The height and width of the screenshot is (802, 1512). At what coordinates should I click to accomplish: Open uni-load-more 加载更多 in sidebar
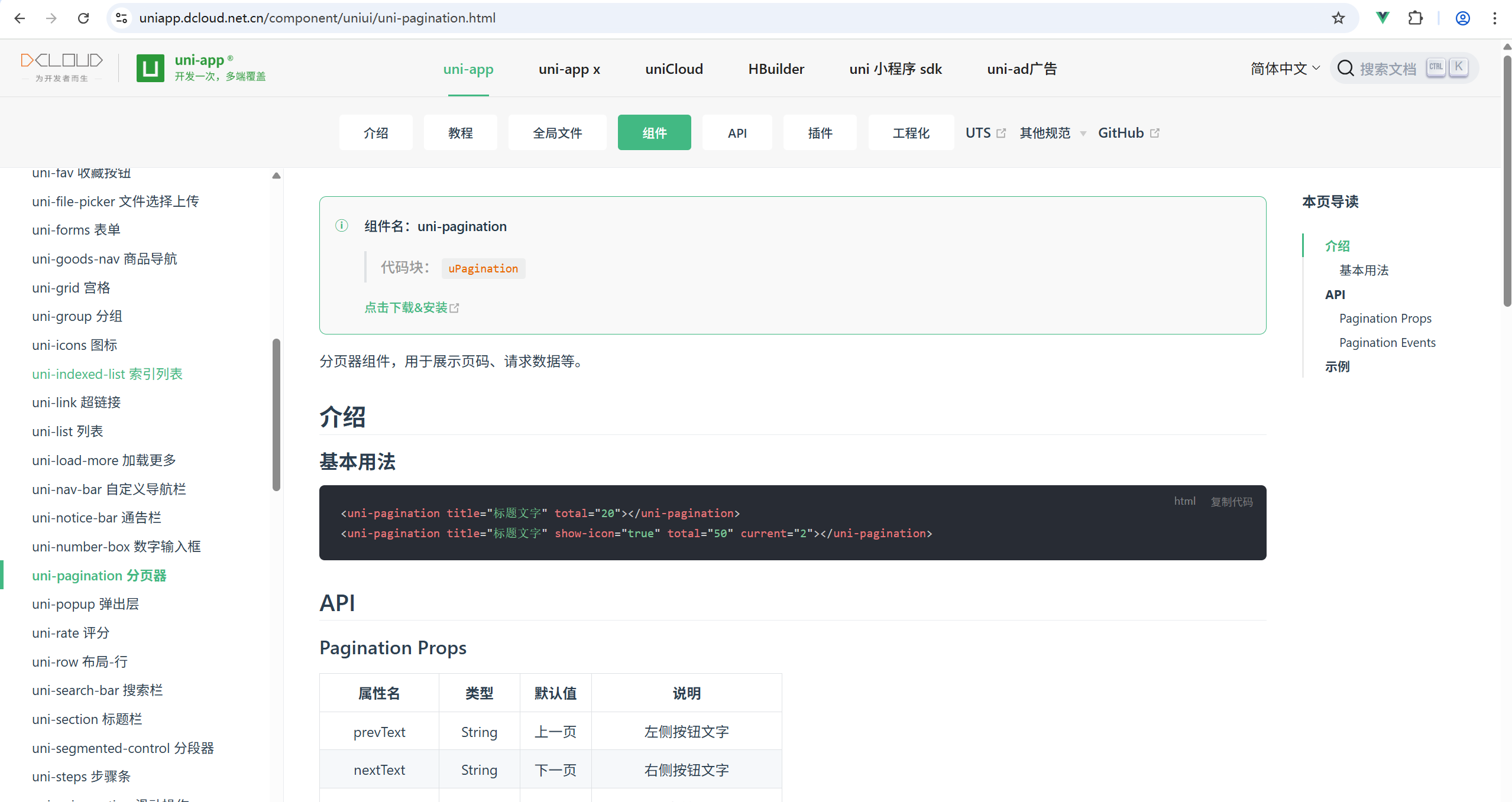(104, 460)
